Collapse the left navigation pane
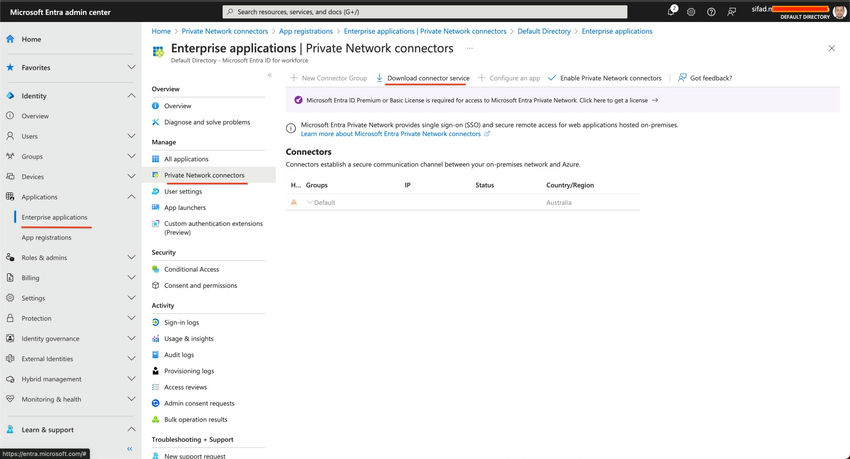This screenshot has height=459, width=850. [130, 449]
